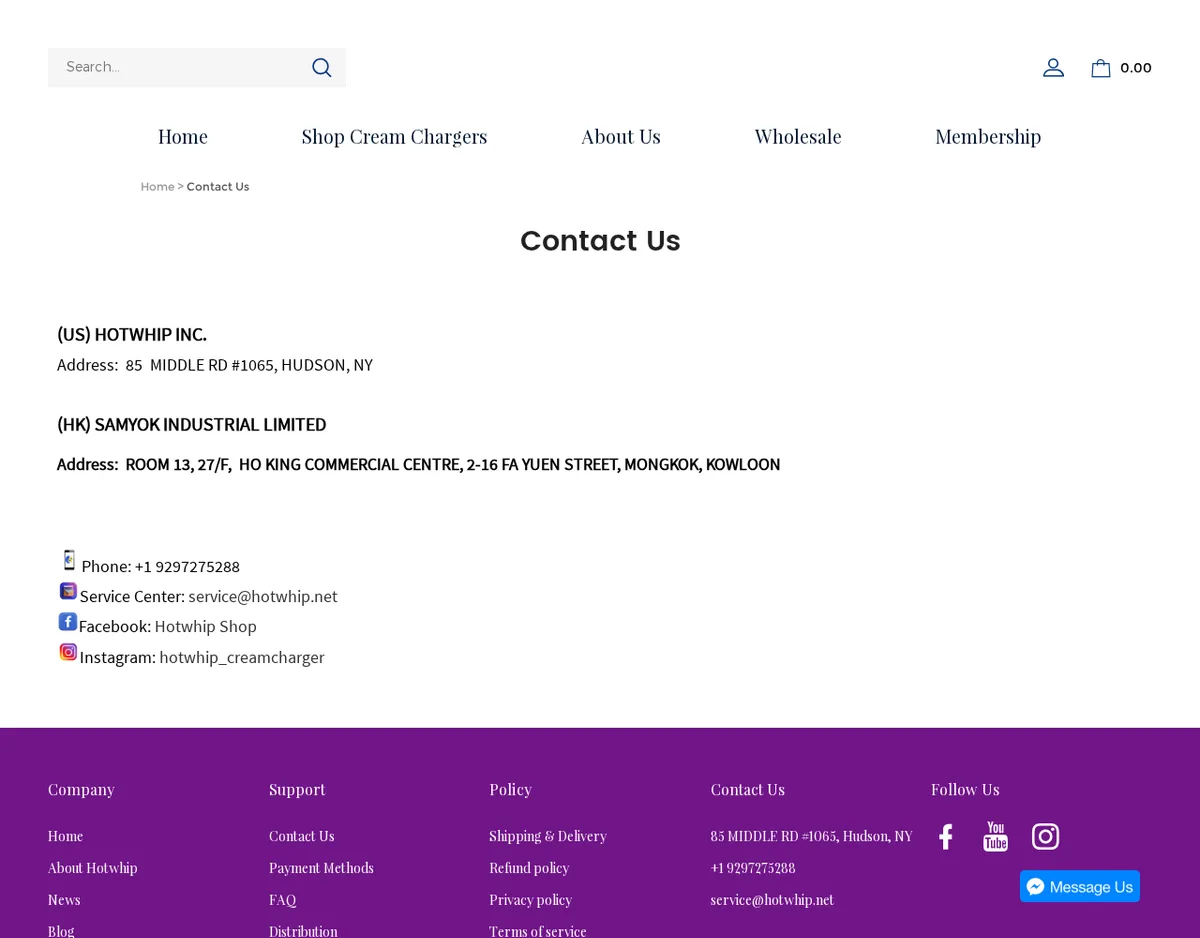The height and width of the screenshot is (938, 1200).
Task: Click Follow Us footer heading
Action: [965, 789]
